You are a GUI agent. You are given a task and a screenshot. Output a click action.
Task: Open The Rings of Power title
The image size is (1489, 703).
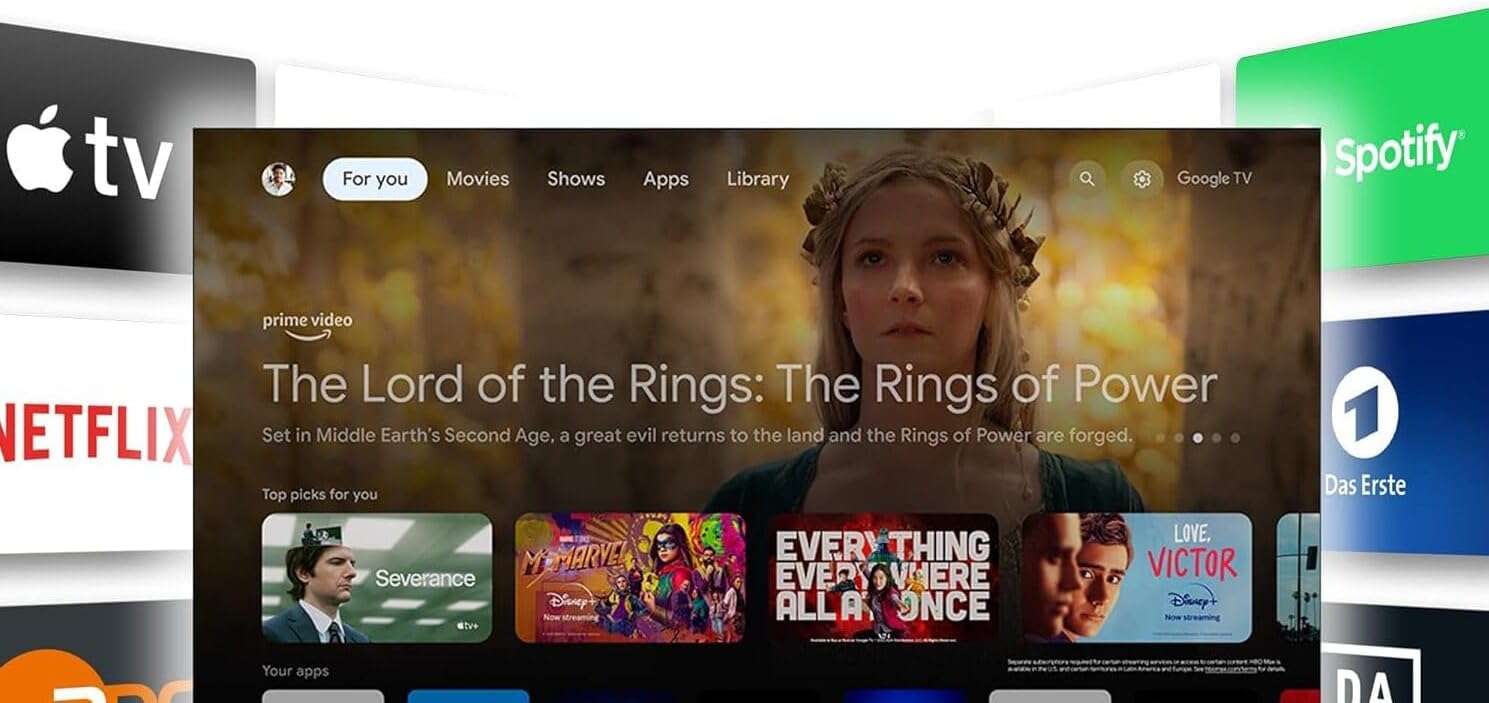pyautogui.click(x=740, y=384)
